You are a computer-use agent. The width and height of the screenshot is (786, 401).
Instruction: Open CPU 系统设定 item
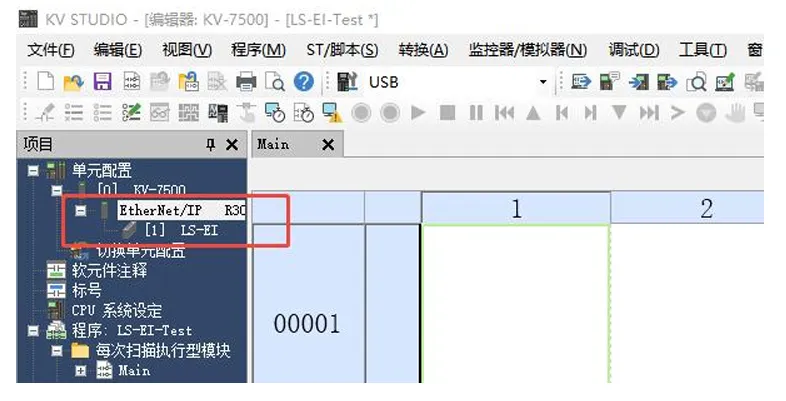coord(116,311)
